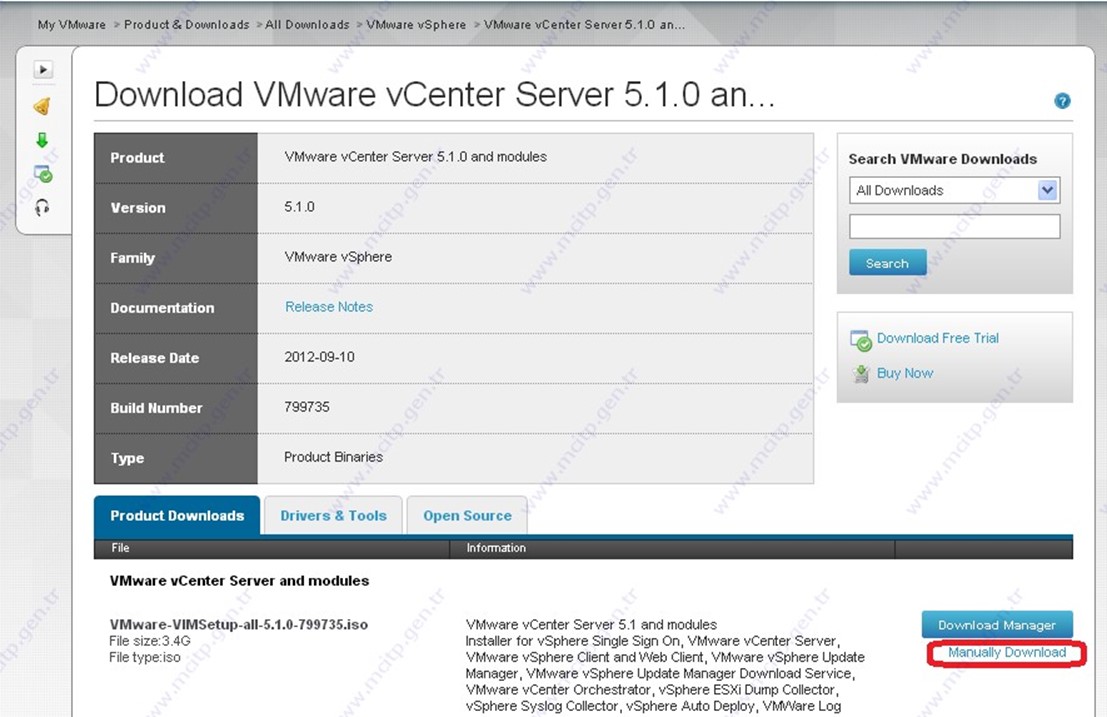The height and width of the screenshot is (717, 1107).
Task: Click the version value 5.1.0
Action: (299, 207)
